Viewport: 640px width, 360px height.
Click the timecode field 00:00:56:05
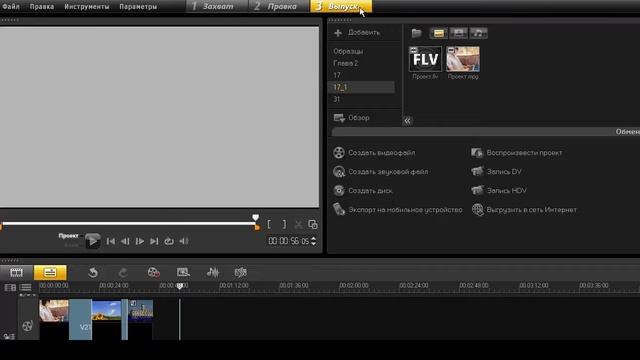click(x=289, y=241)
